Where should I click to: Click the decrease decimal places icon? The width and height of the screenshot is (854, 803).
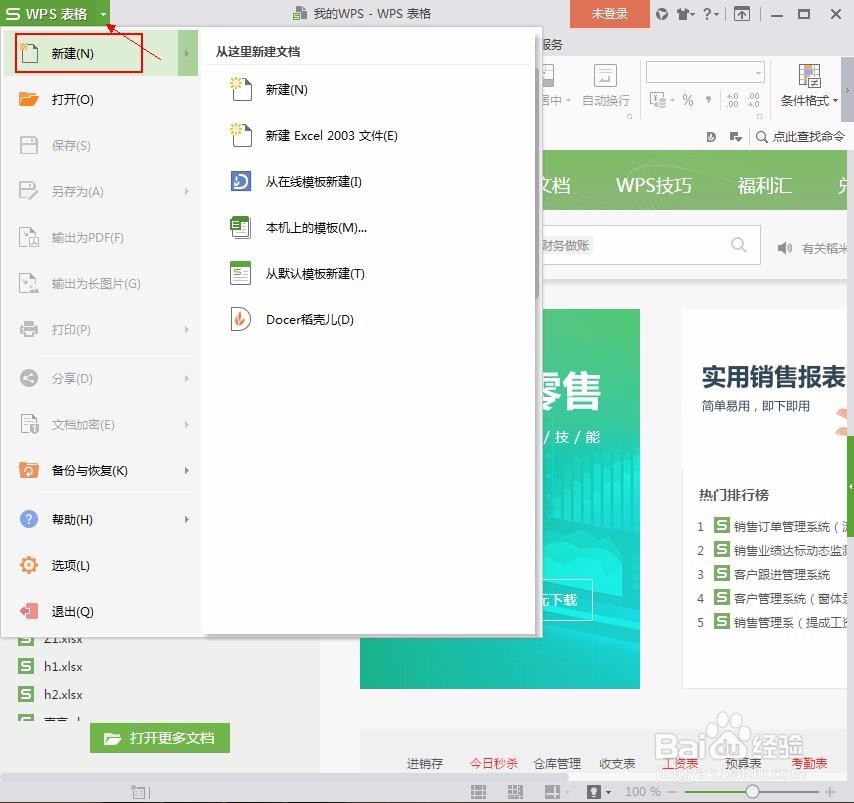(753, 100)
